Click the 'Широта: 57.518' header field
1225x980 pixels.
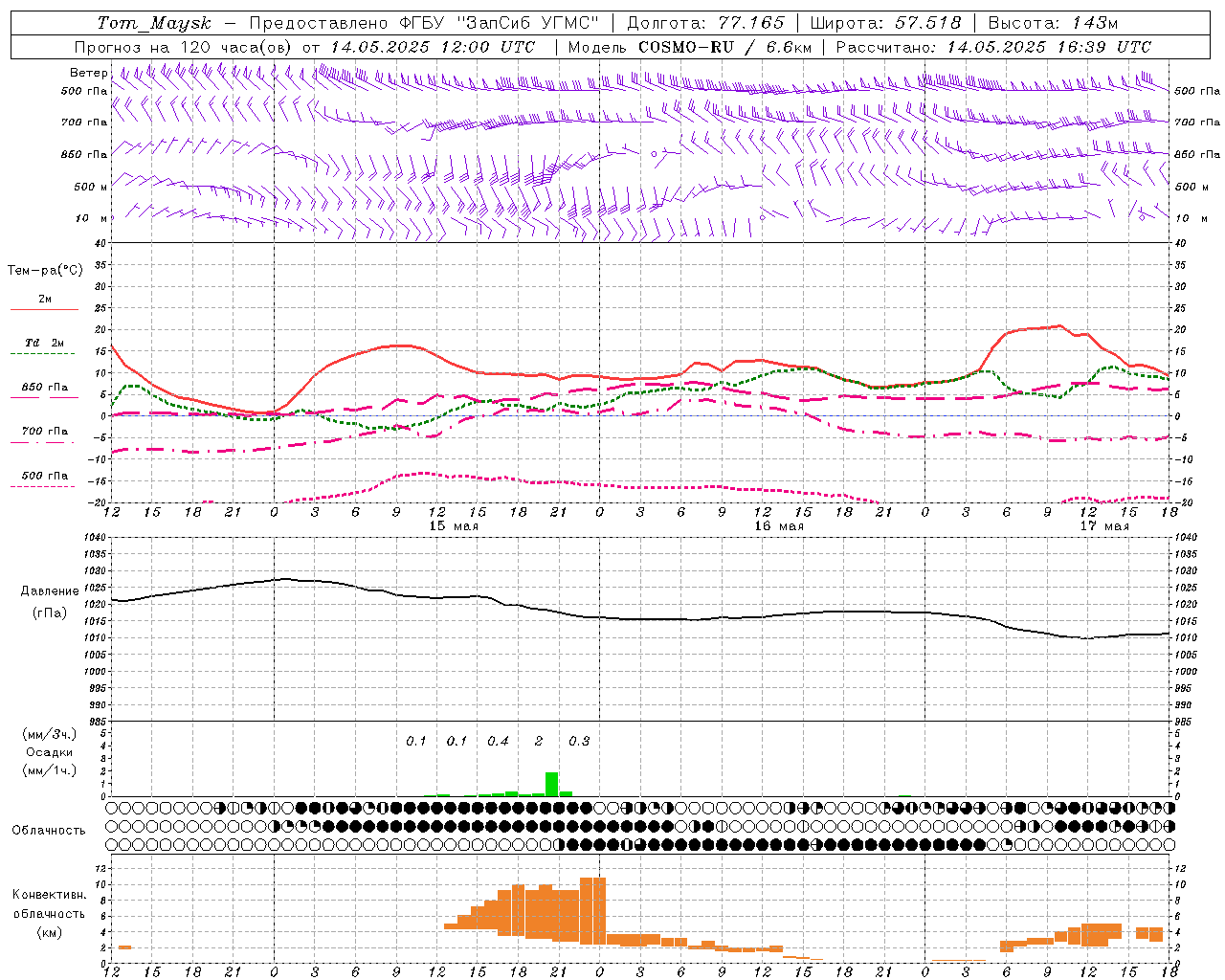click(x=885, y=23)
